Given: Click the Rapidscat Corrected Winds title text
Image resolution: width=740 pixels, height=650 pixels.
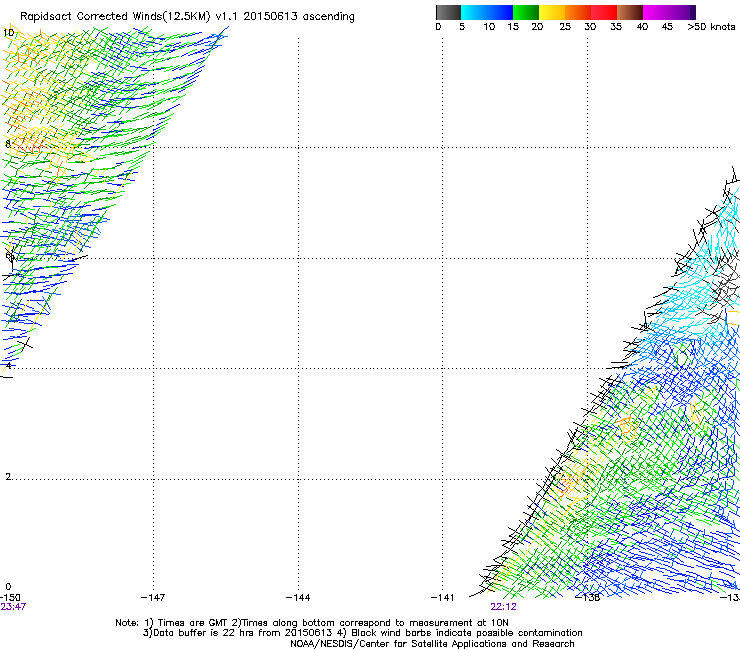Looking at the screenshot, I should click(x=187, y=17).
